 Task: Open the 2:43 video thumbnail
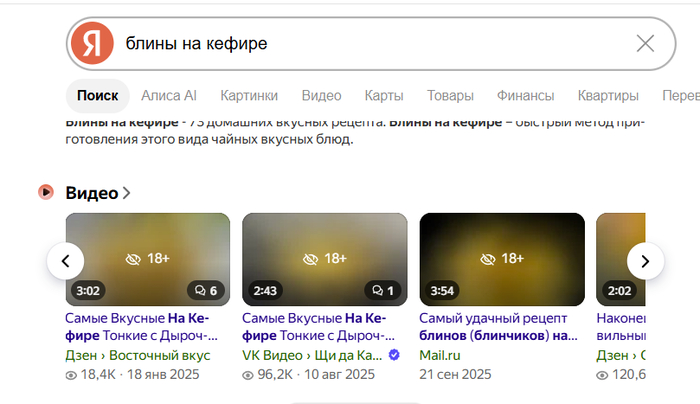[x=325, y=259]
